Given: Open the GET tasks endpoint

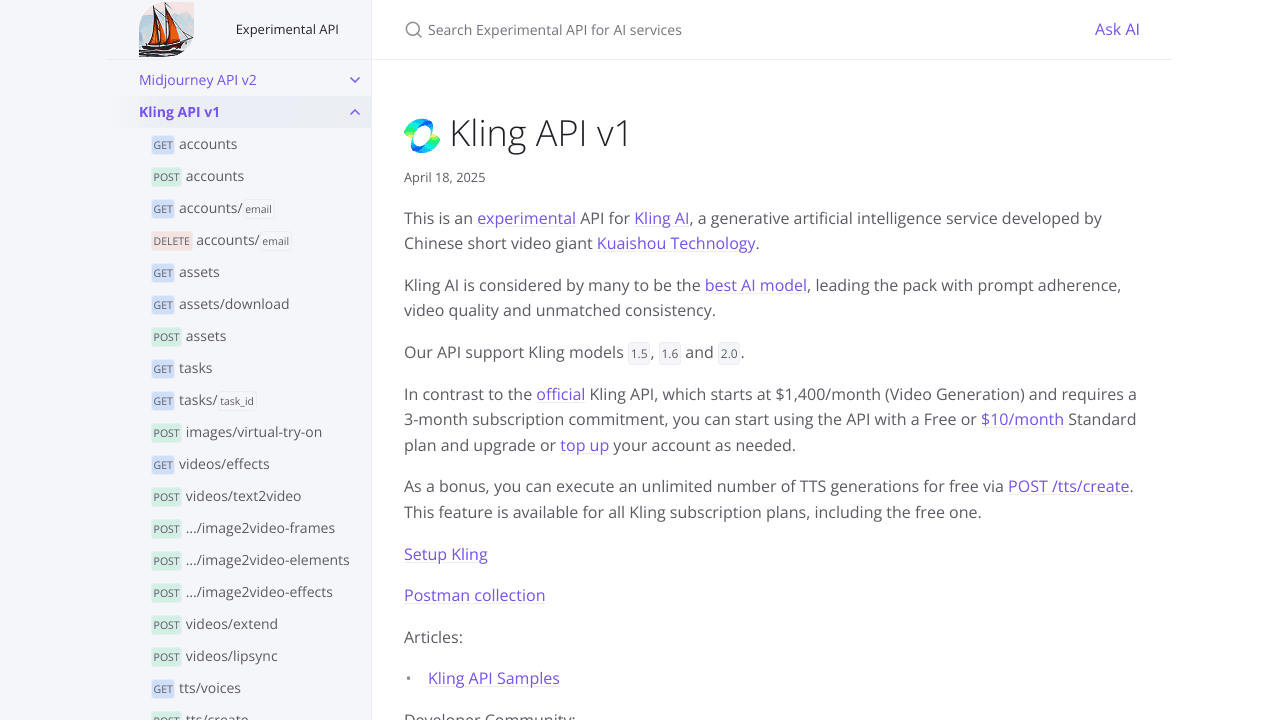Looking at the screenshot, I should coord(182,368).
